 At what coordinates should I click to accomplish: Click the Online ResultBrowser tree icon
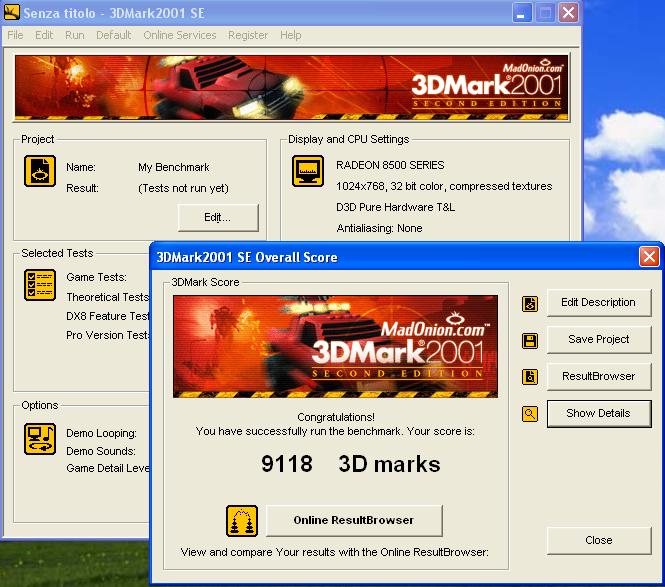pos(242,521)
